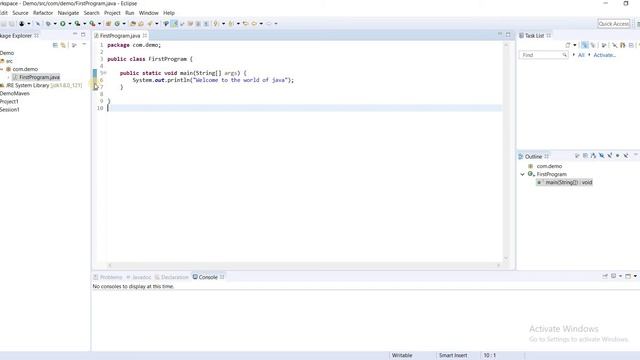Open the Window menu
This screenshot has height=360, width=640.
(x=149, y=13)
